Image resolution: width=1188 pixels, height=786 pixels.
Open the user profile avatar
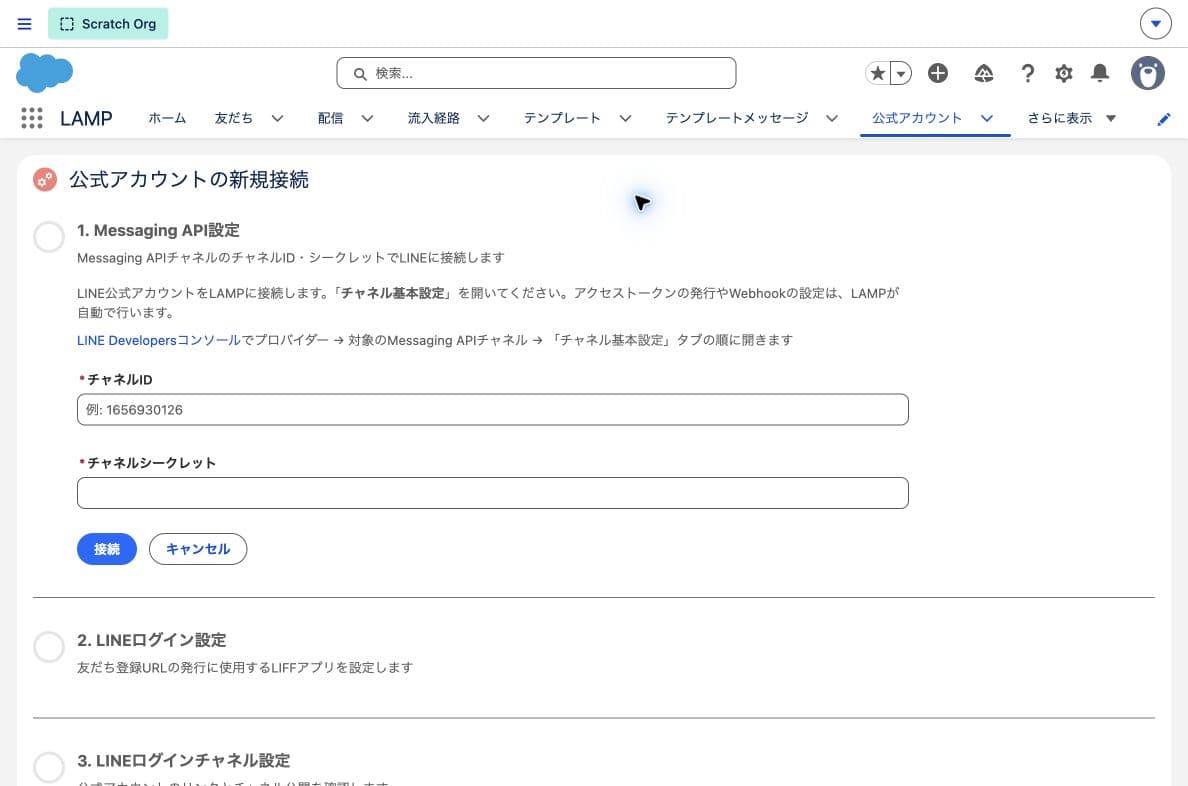pos(1148,74)
